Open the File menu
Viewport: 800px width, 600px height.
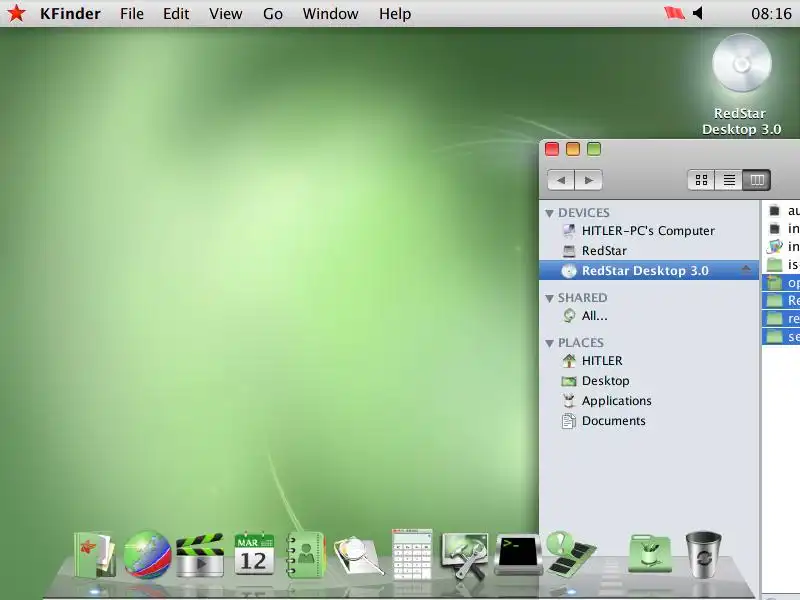click(132, 14)
